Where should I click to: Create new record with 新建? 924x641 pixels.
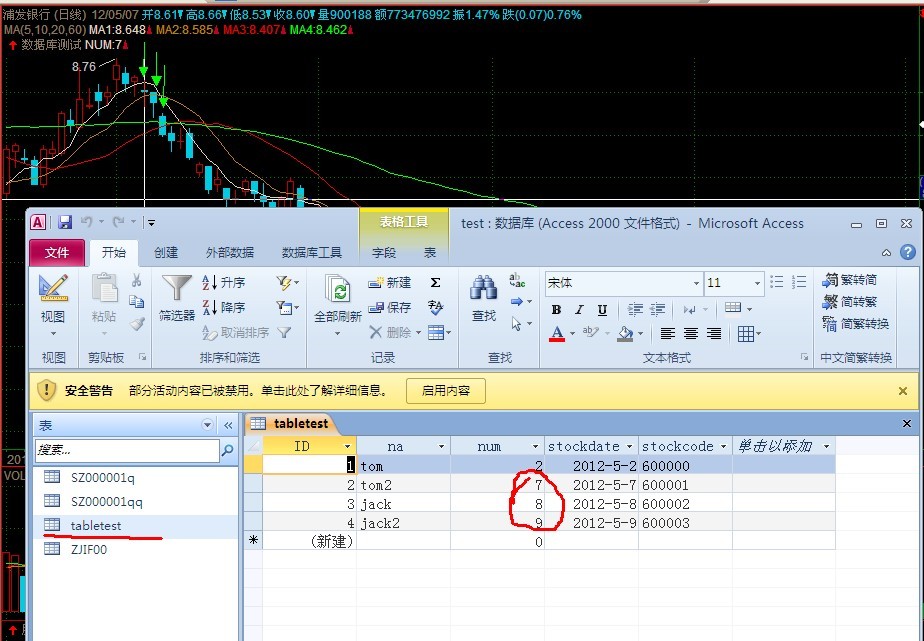[390, 283]
